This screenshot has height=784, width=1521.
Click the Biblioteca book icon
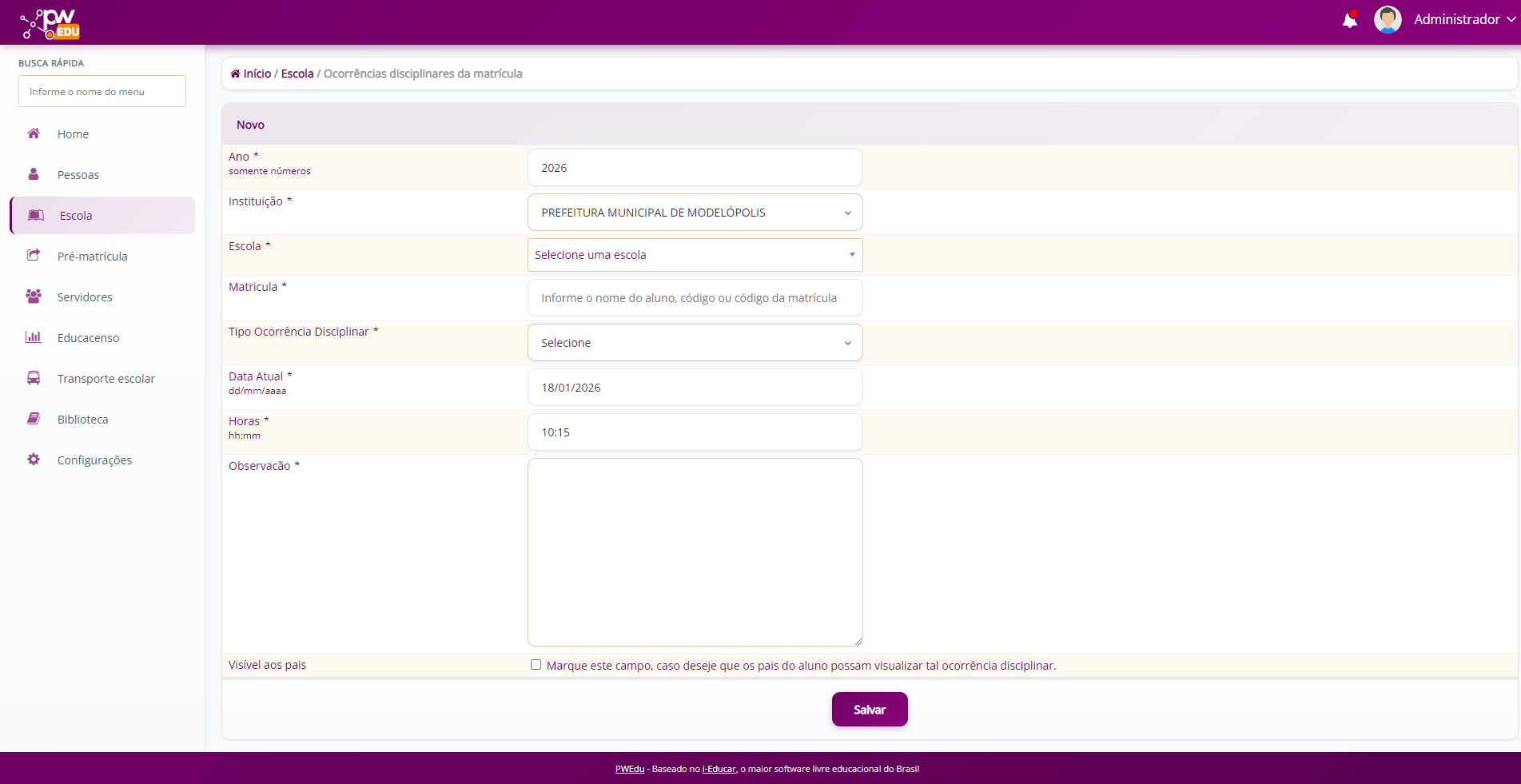(x=34, y=419)
